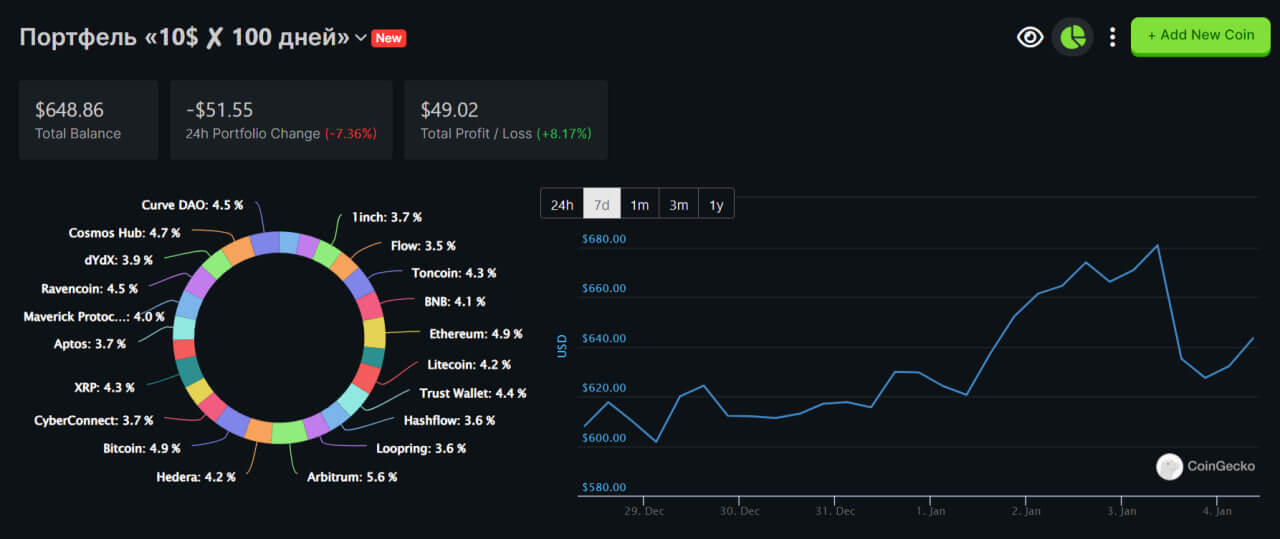Screen dimensions: 1280x539
Task: Switch chart range to 1m
Action: [639, 204]
